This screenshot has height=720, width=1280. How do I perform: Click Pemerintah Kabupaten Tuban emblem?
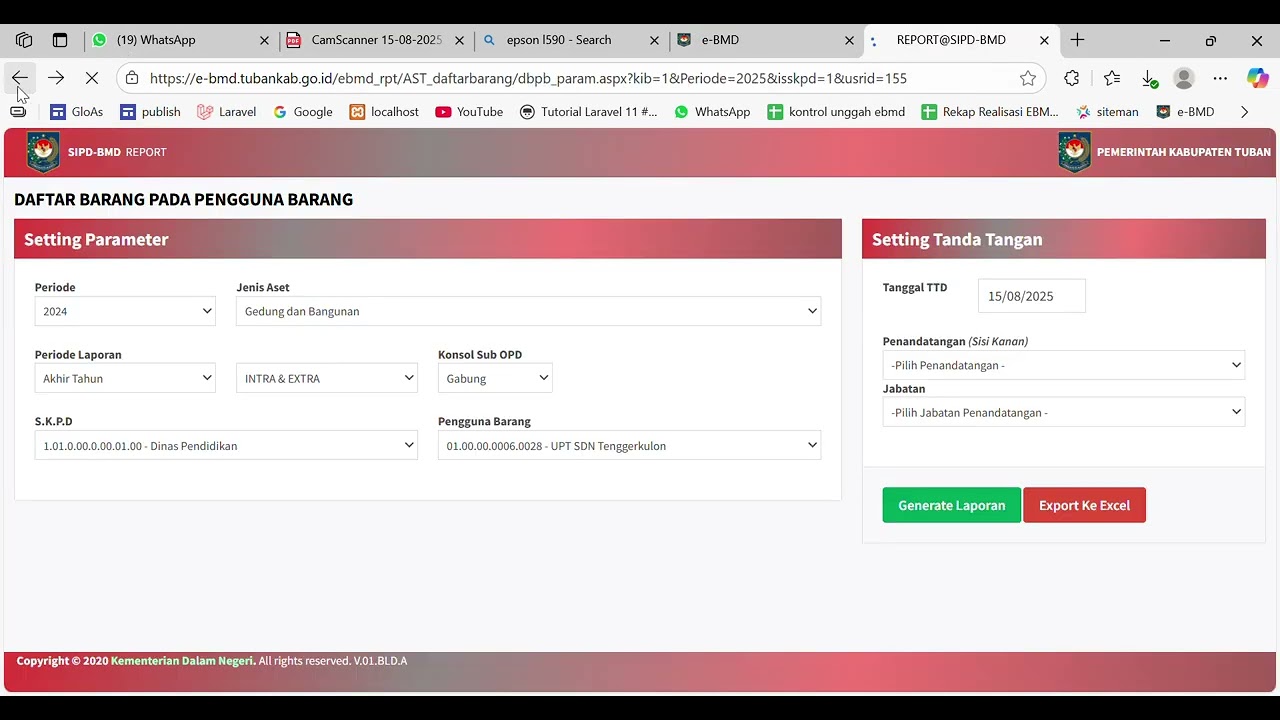(1074, 152)
